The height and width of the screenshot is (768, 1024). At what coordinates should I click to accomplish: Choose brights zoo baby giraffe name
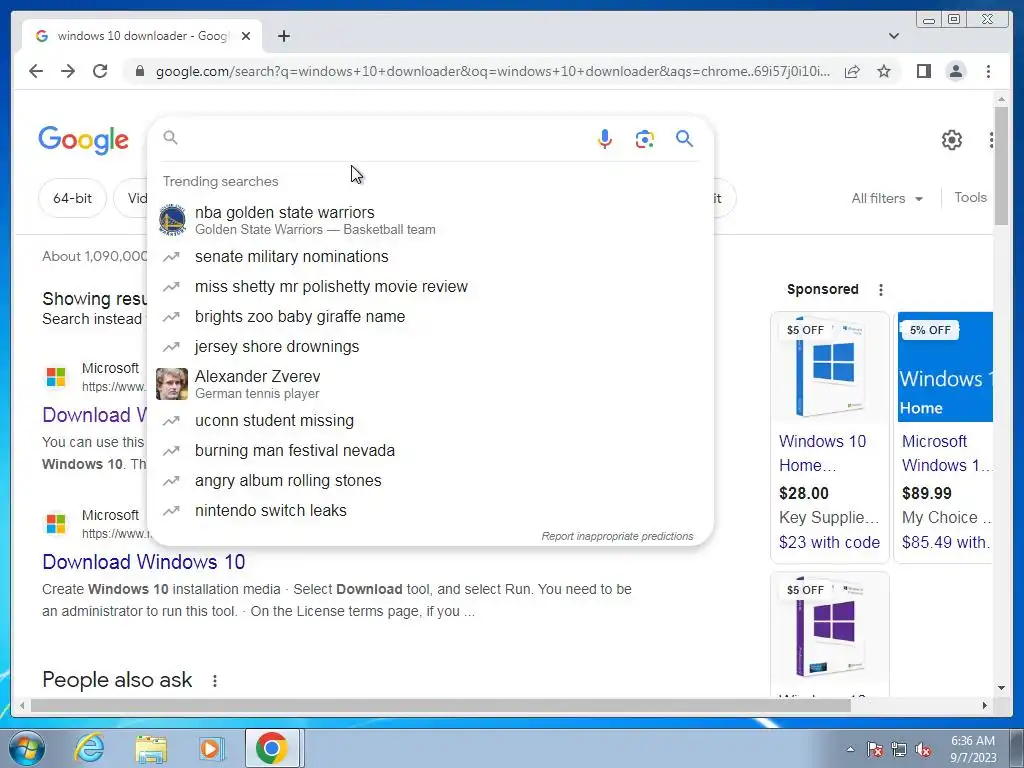pyautogui.click(x=431, y=317)
